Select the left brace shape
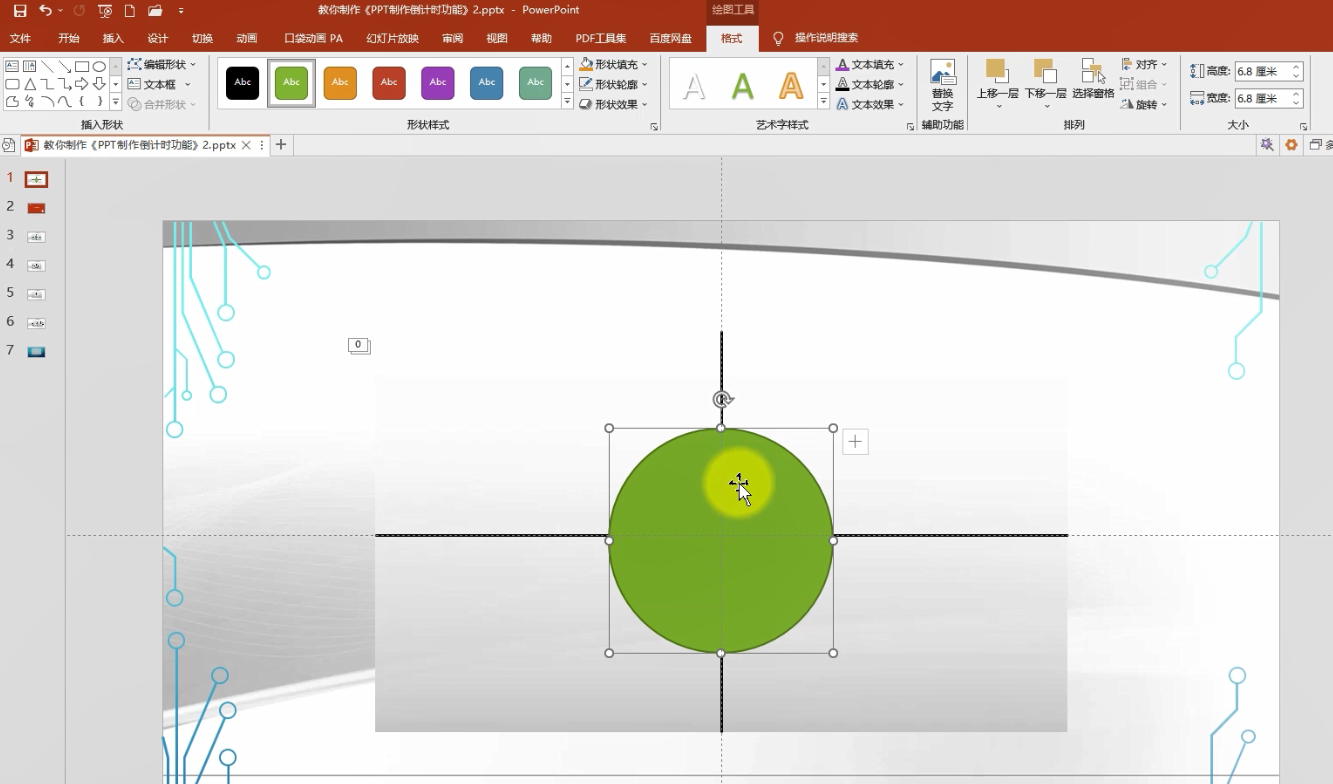The image size is (1333, 784). point(82,101)
